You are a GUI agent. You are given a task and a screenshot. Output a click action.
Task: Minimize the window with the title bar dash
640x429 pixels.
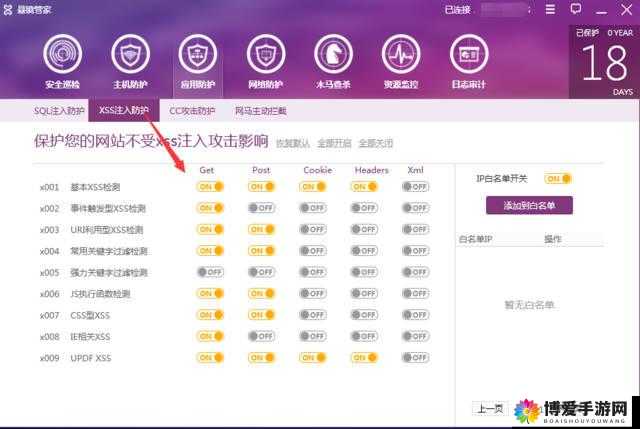[601, 13]
